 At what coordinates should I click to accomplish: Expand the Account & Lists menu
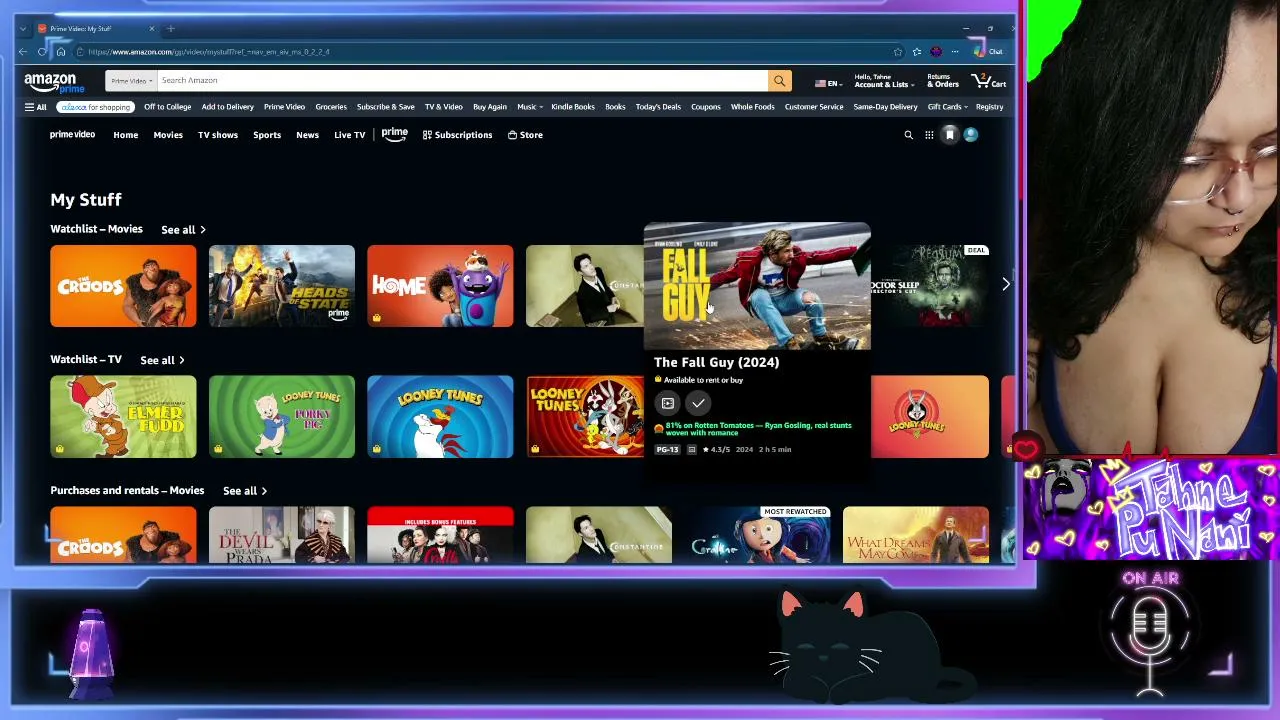[x=883, y=81]
